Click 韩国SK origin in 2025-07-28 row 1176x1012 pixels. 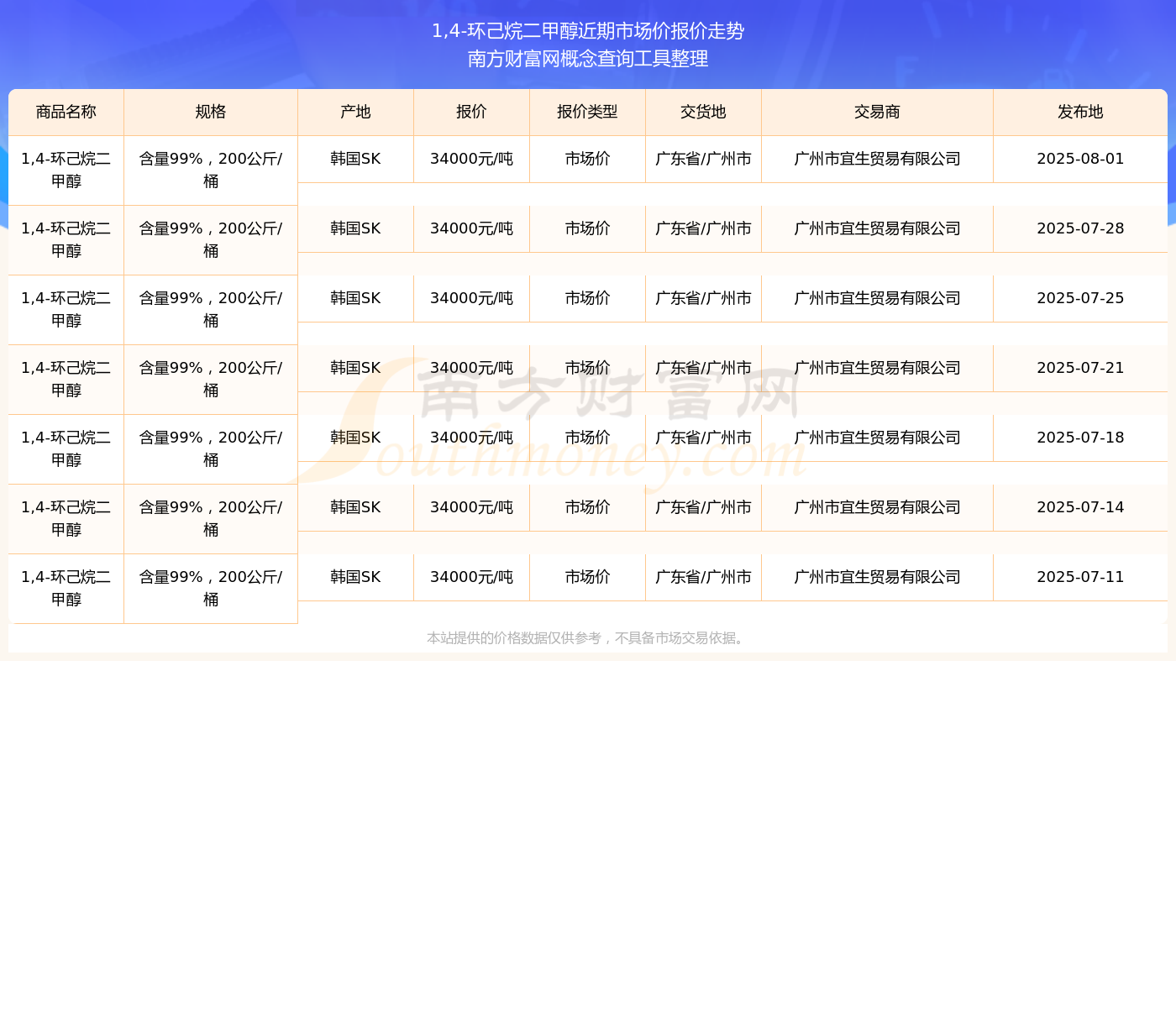pos(355,228)
